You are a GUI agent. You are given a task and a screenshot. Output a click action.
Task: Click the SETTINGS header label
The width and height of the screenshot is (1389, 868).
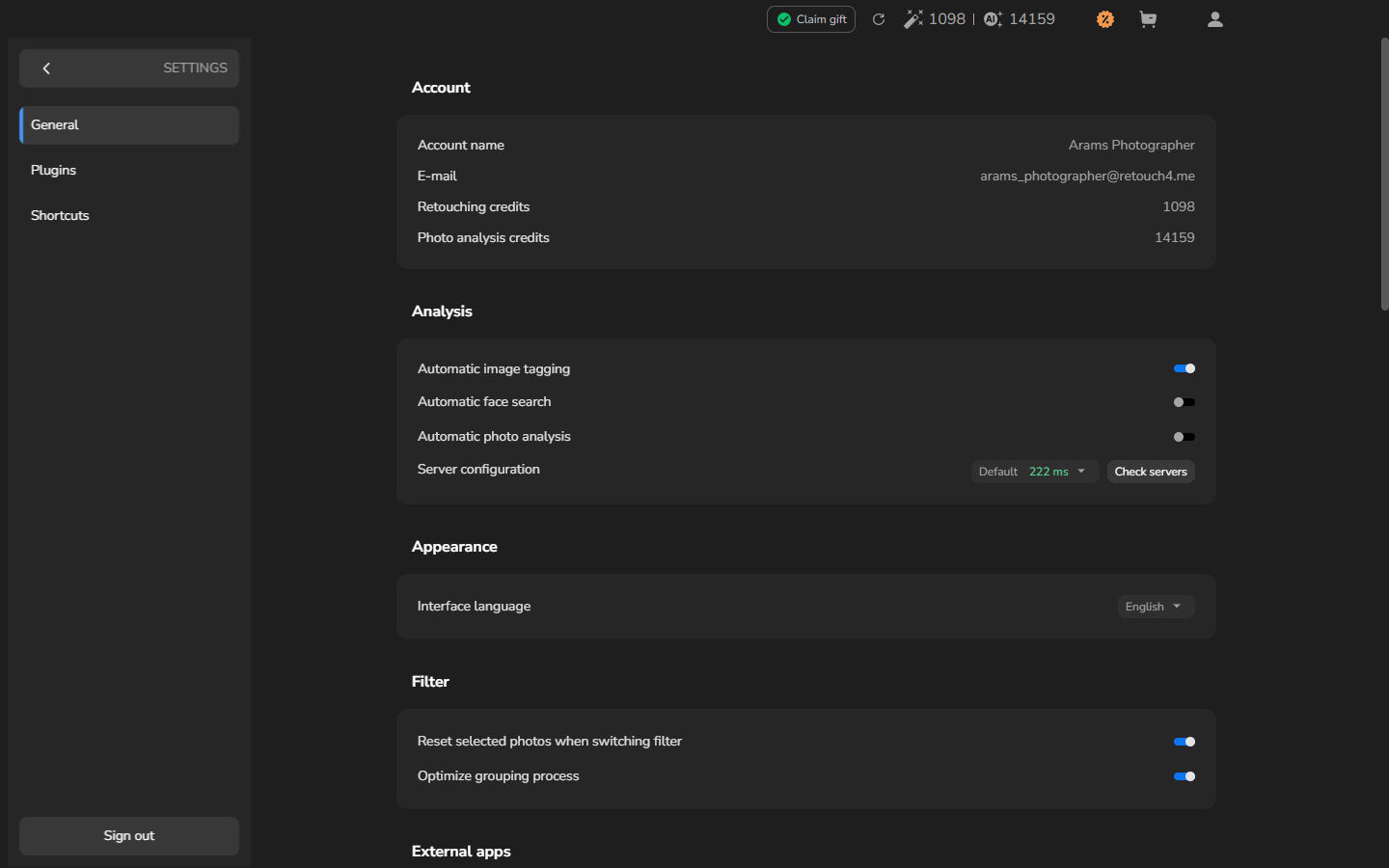coord(195,68)
